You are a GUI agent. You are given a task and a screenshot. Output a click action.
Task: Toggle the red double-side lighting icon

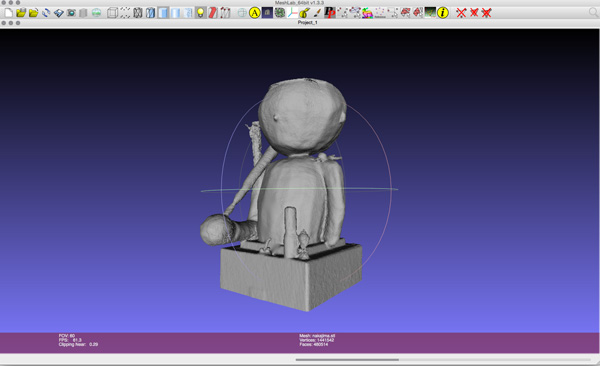[213, 13]
